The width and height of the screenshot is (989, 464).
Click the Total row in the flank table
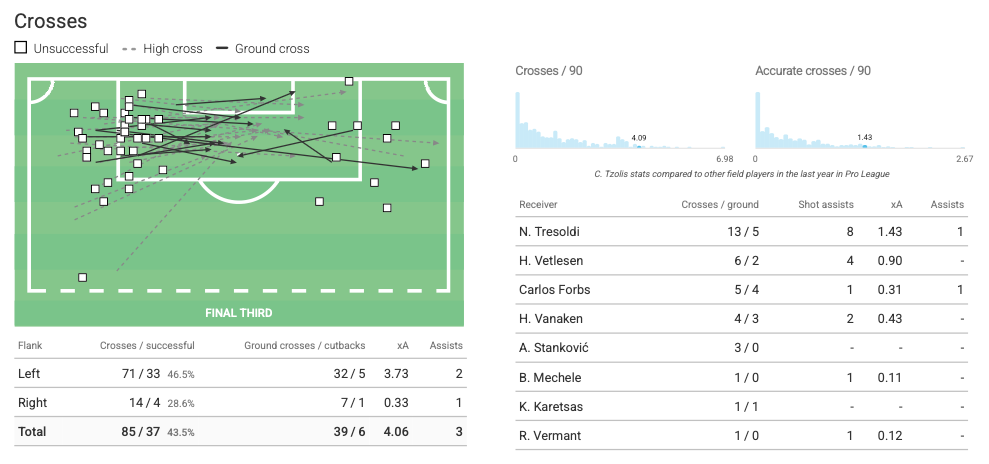click(x=240, y=432)
